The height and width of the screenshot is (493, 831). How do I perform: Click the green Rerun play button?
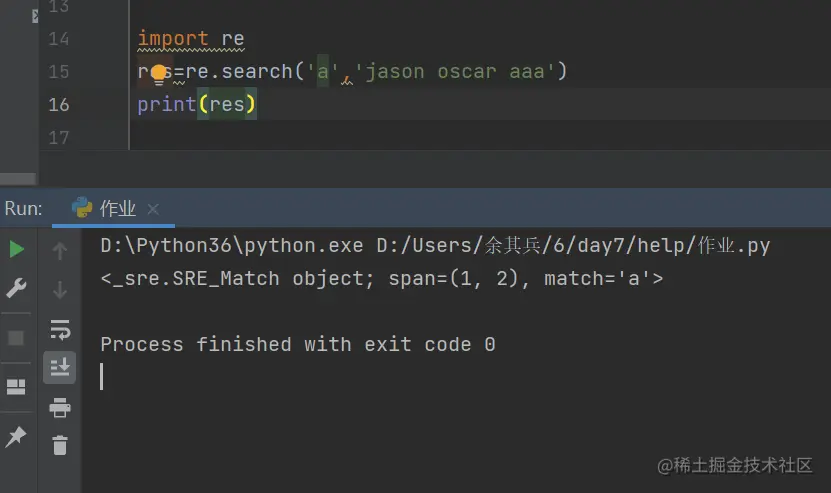click(x=16, y=249)
